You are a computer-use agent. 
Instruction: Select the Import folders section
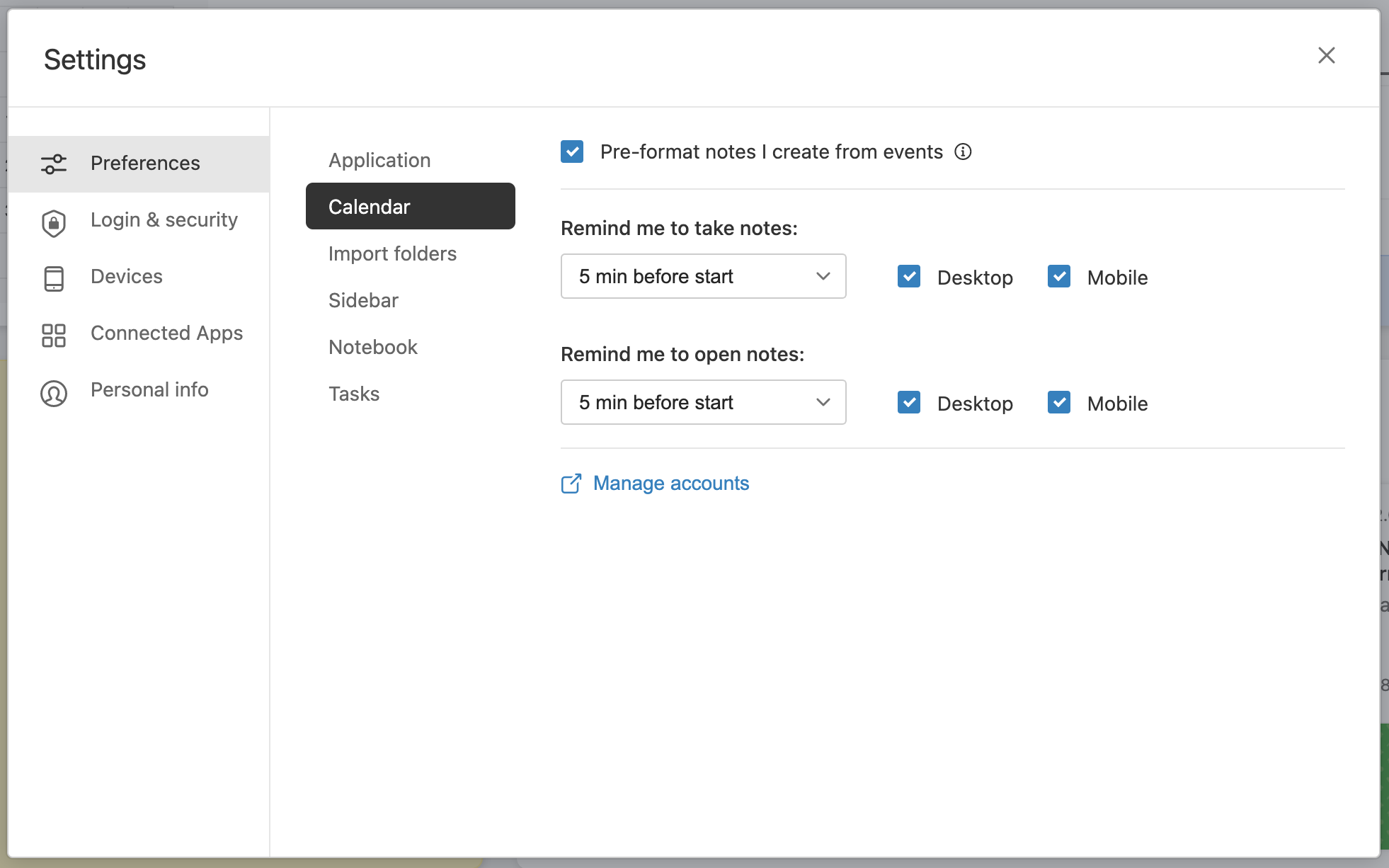click(392, 253)
